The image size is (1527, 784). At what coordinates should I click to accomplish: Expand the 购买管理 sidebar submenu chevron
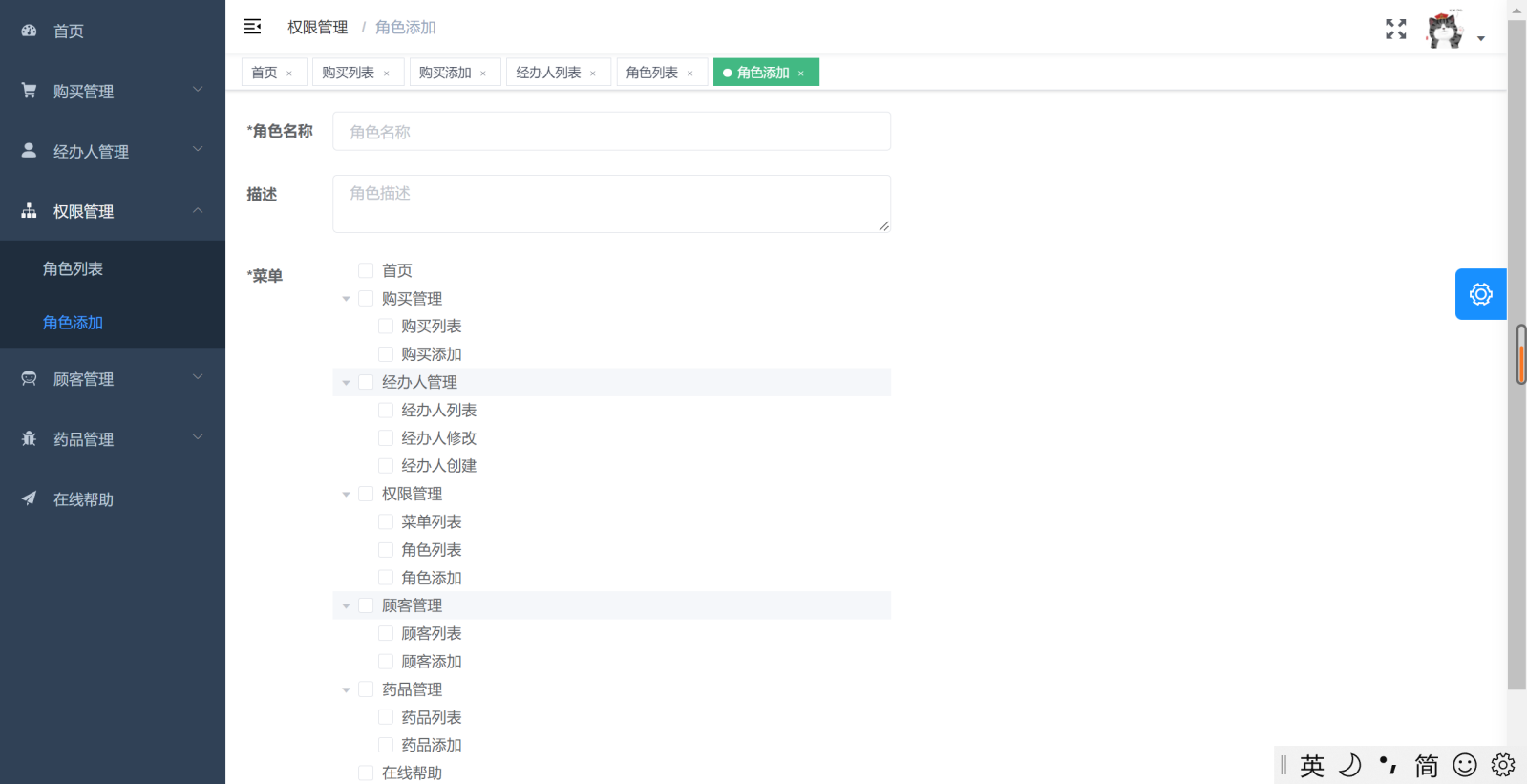point(198,90)
